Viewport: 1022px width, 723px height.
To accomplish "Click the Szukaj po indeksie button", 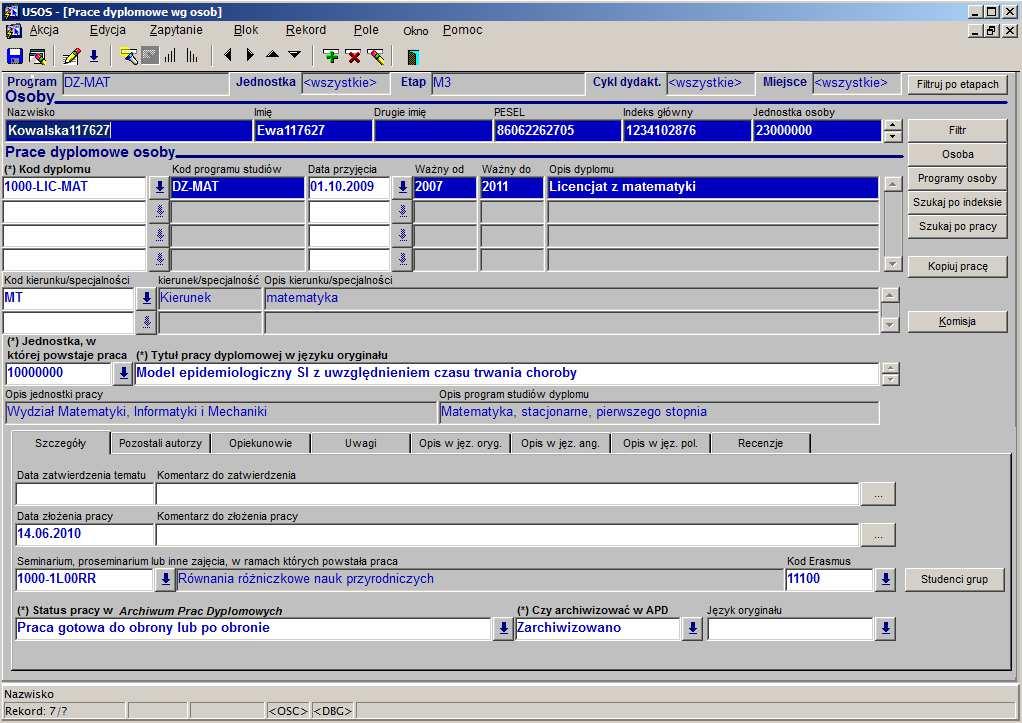I will tap(957, 203).
